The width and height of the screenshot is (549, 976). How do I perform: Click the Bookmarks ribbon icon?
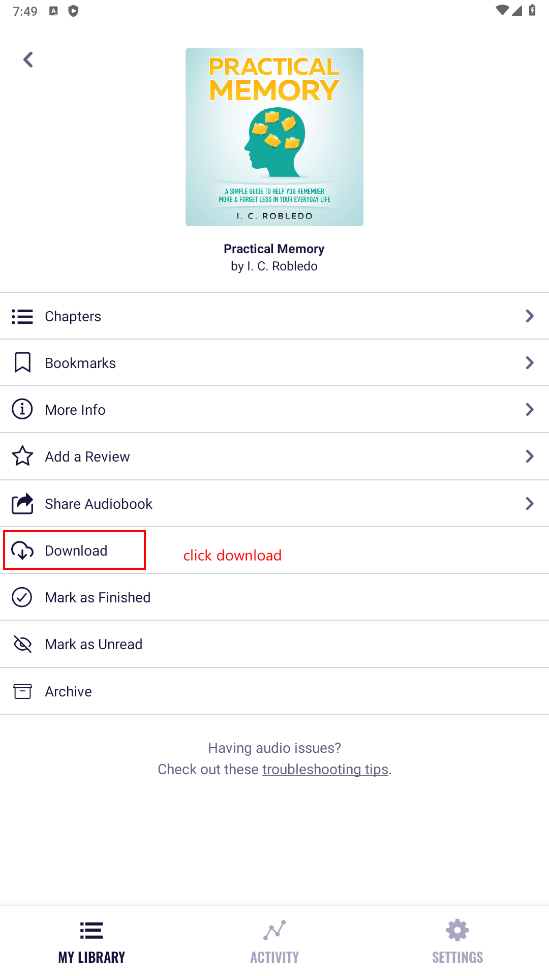tap(22, 363)
